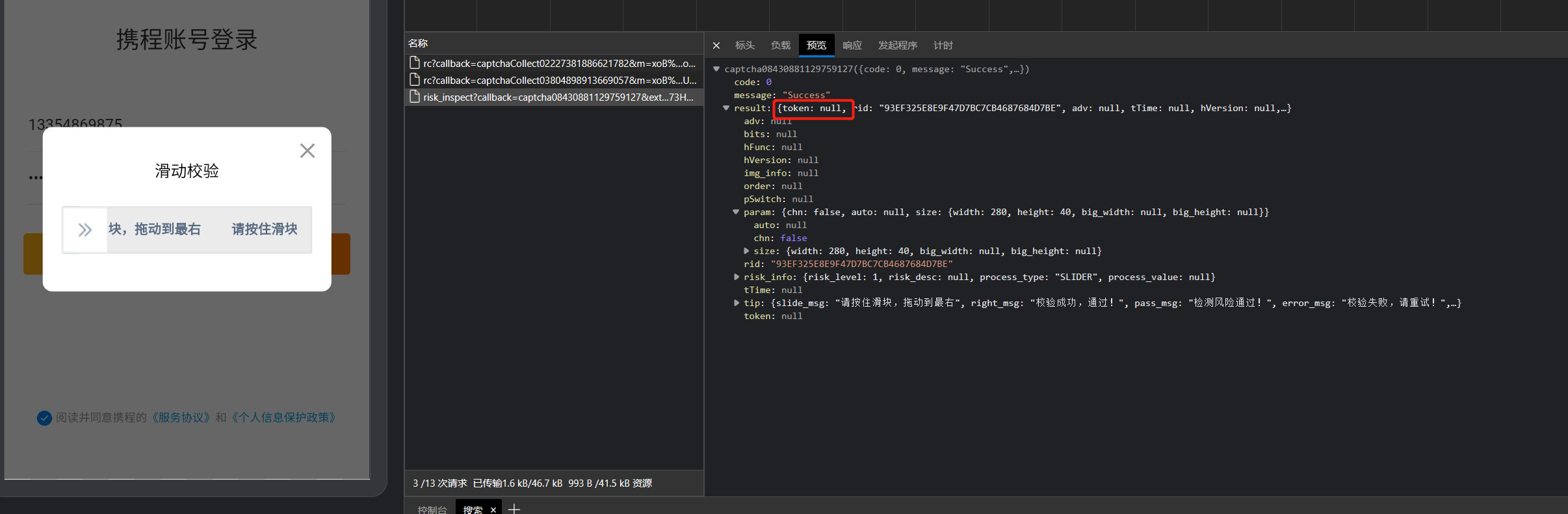
Task: Switch to the 搜索 drawer tab
Action: tap(473, 509)
